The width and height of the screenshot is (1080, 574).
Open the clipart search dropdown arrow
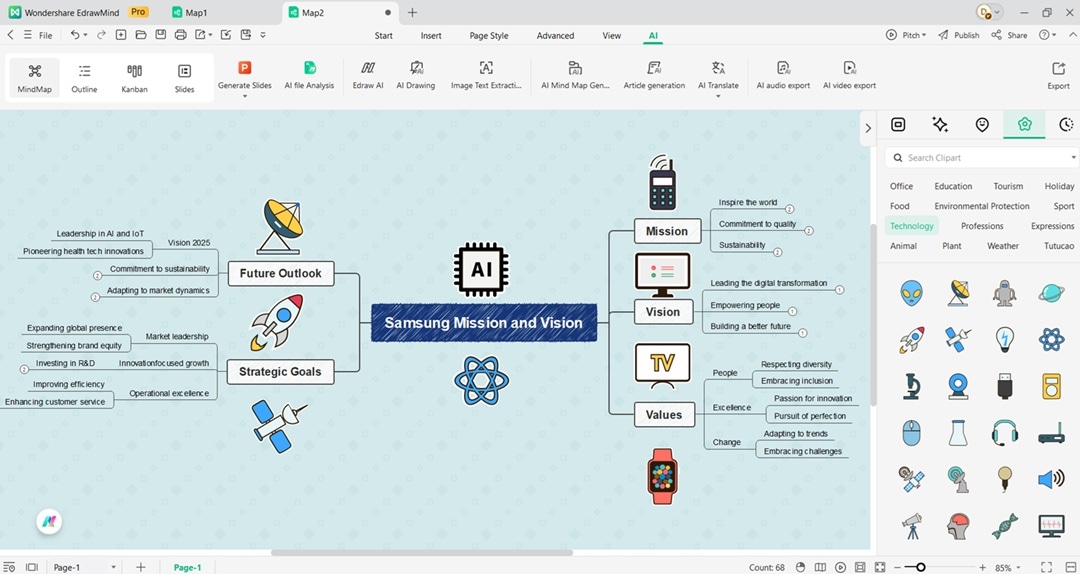click(x=1073, y=158)
